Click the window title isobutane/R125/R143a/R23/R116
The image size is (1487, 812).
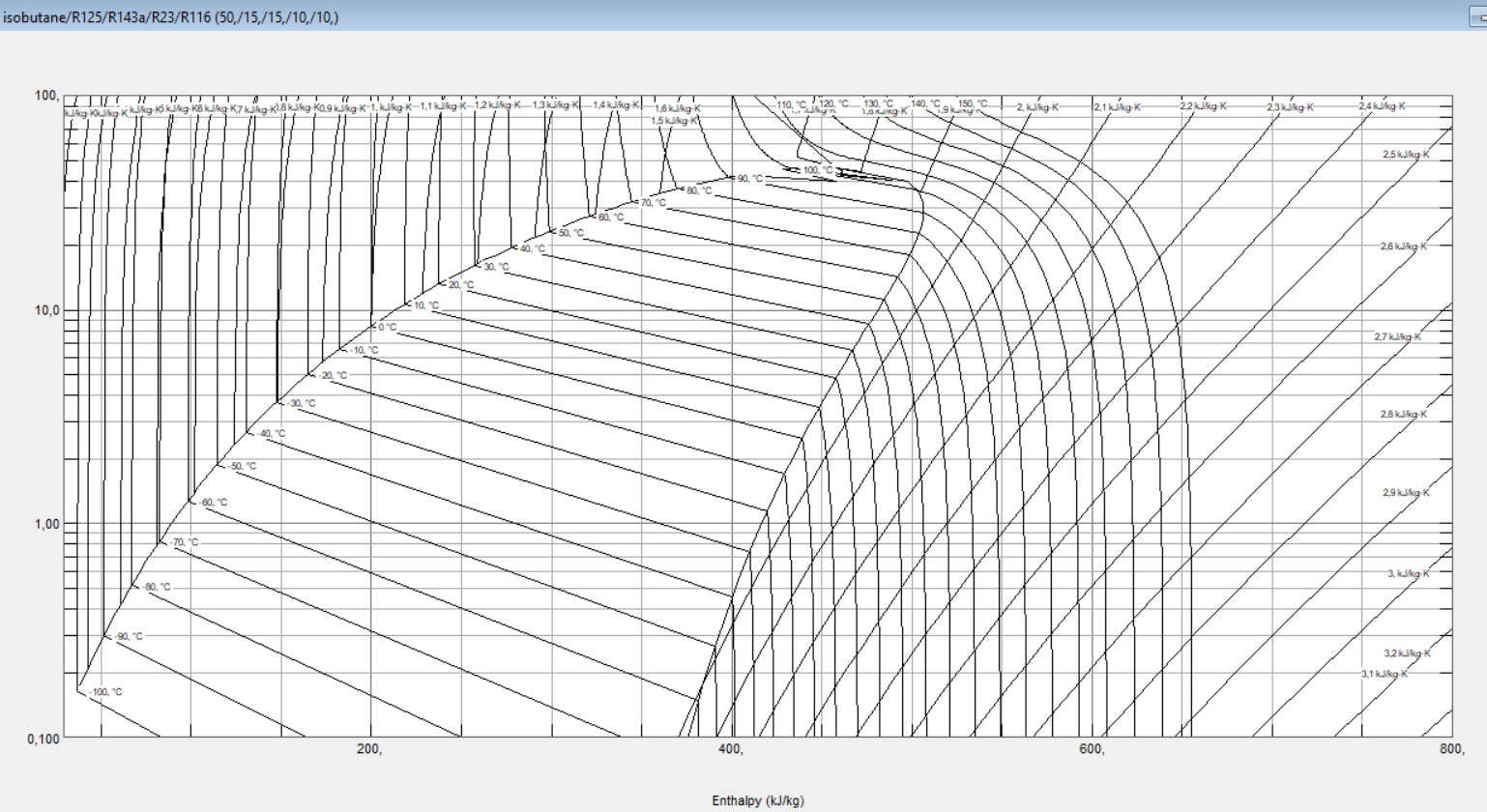(x=171, y=17)
